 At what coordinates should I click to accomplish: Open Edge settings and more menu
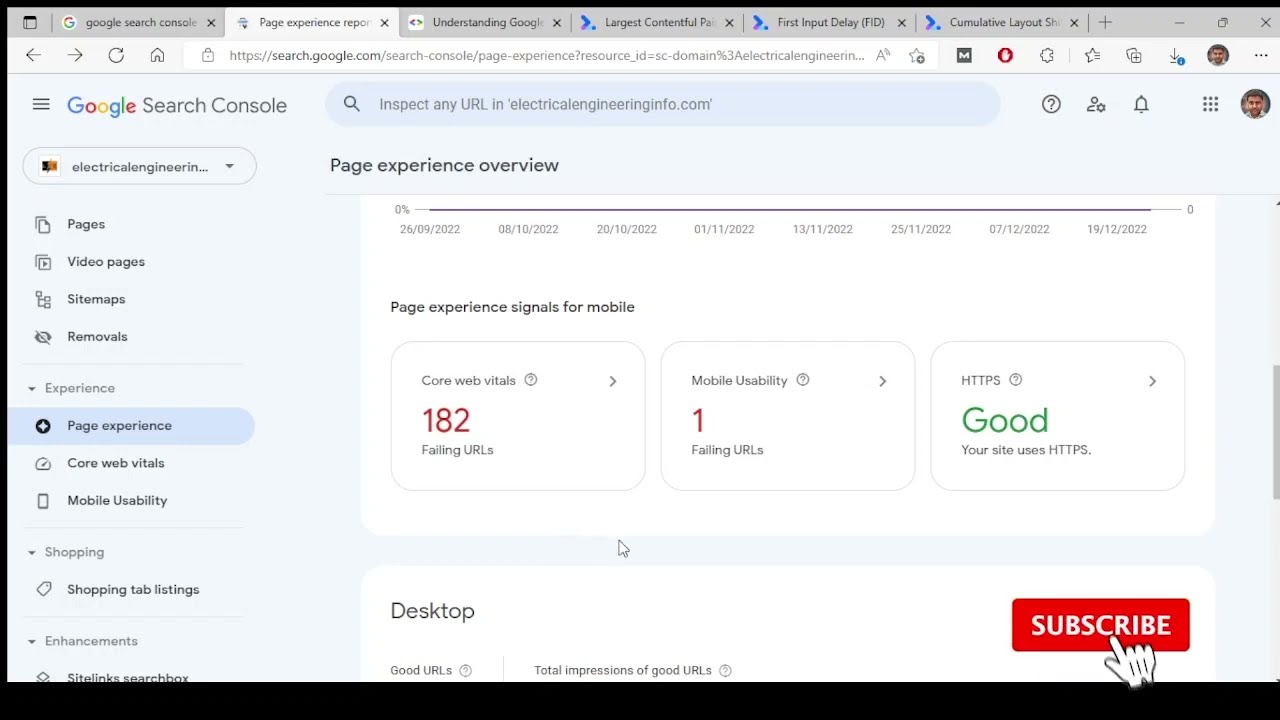click(1261, 56)
